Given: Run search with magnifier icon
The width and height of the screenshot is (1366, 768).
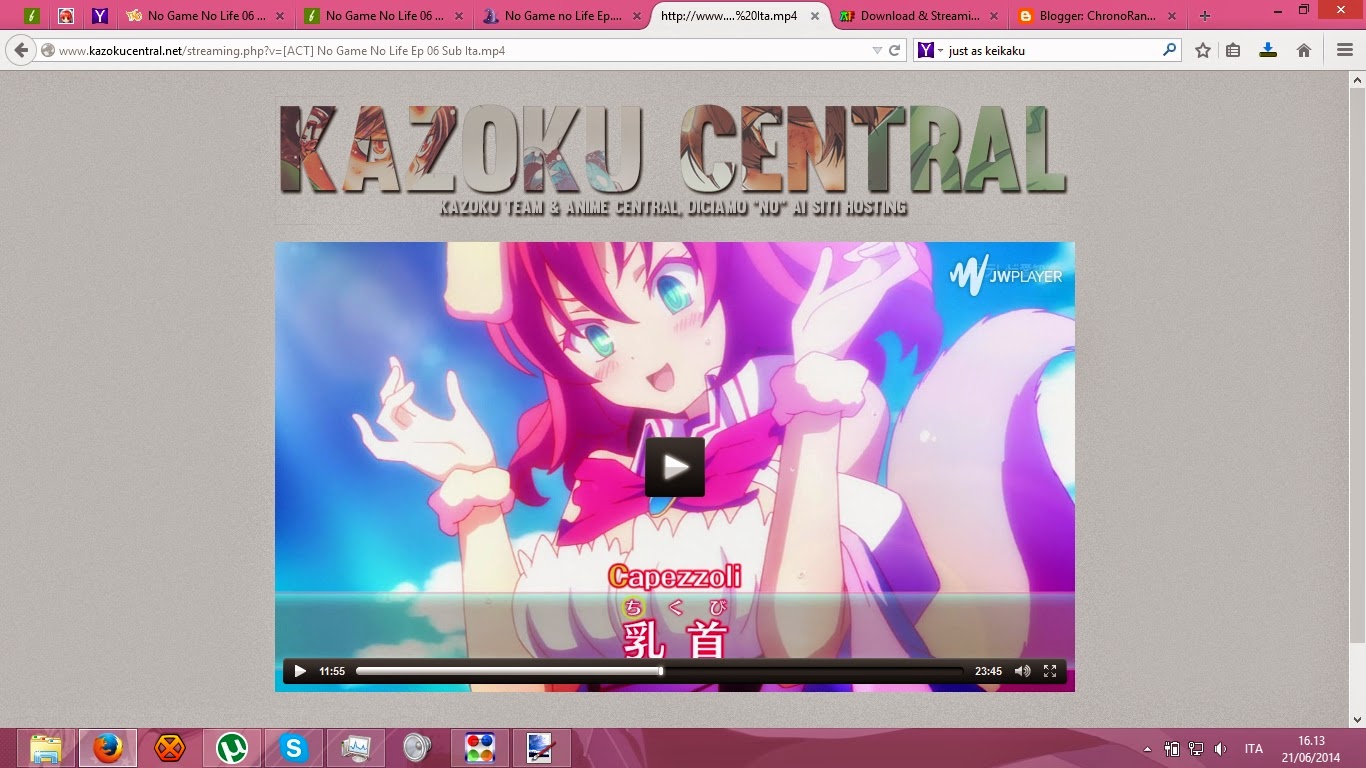Looking at the screenshot, I should pyautogui.click(x=1169, y=50).
